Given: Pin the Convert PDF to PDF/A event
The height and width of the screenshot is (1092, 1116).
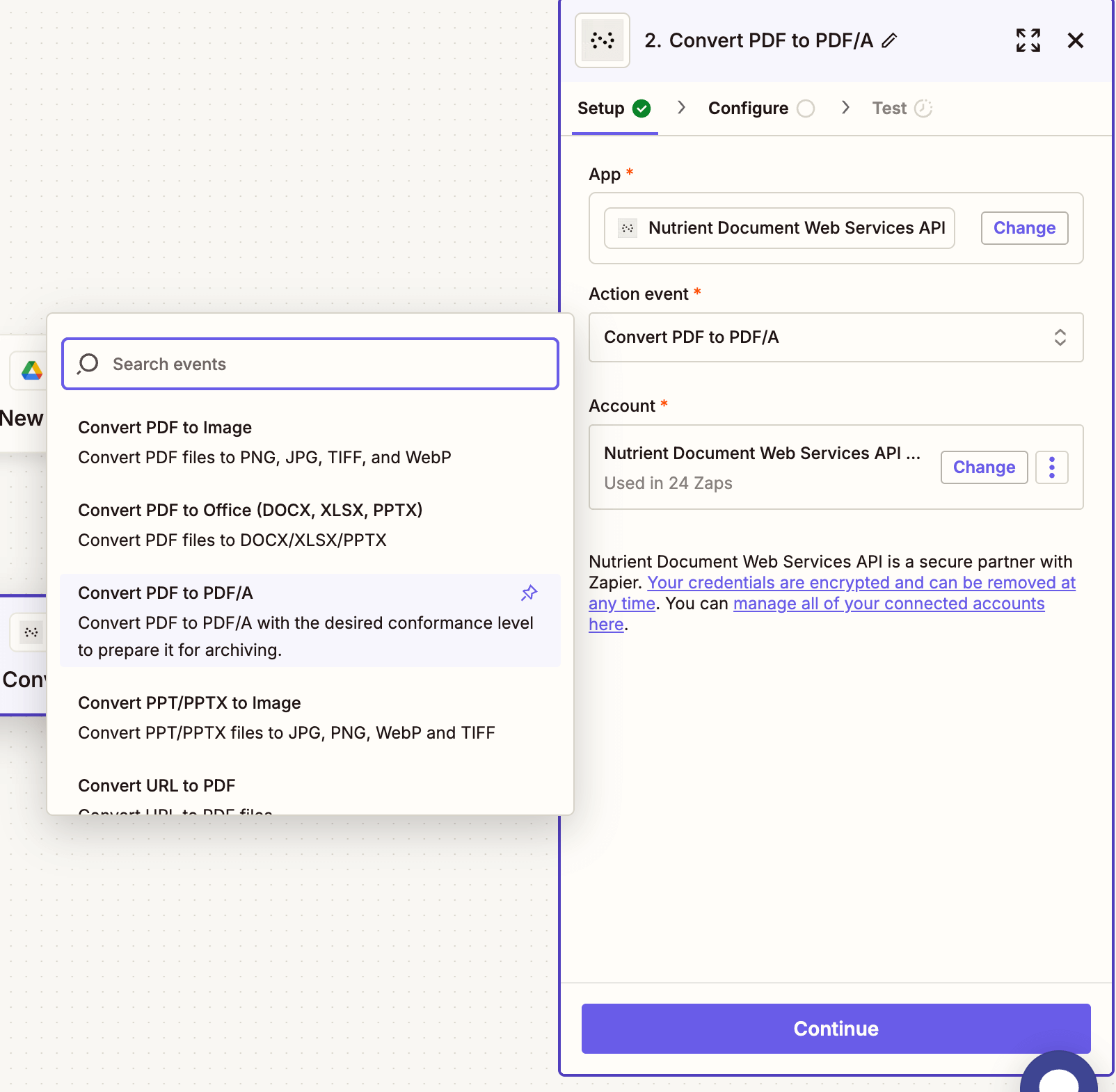Looking at the screenshot, I should pos(529,593).
